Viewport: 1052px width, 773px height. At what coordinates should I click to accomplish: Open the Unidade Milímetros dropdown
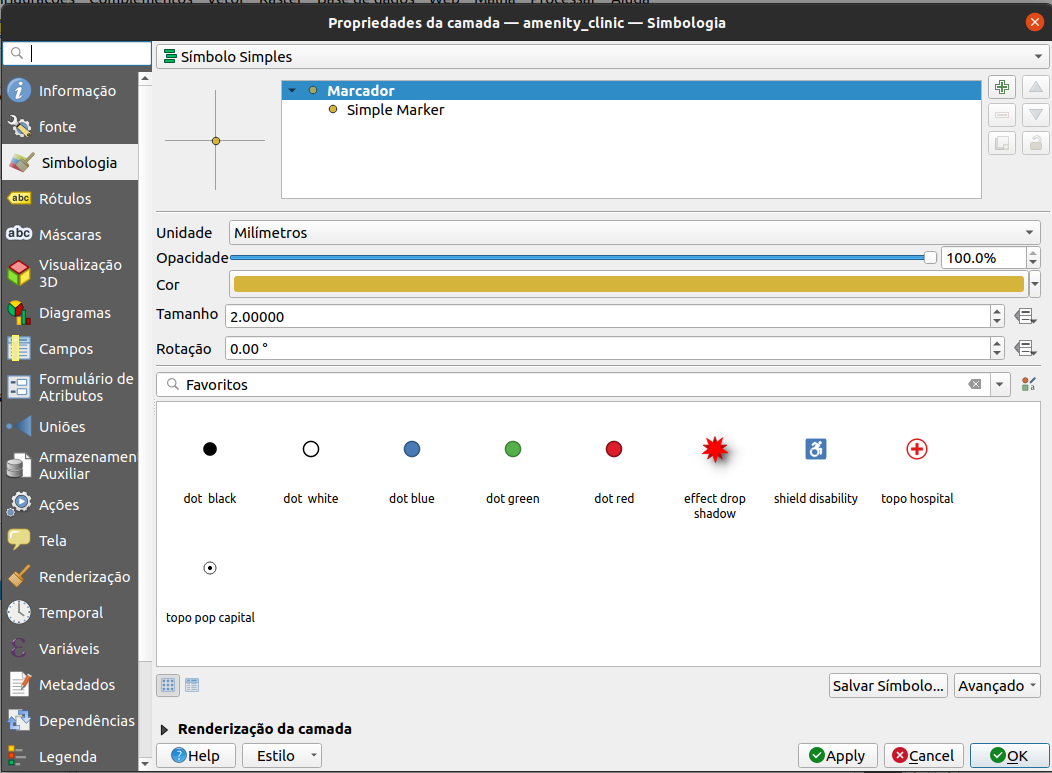[x=634, y=232]
